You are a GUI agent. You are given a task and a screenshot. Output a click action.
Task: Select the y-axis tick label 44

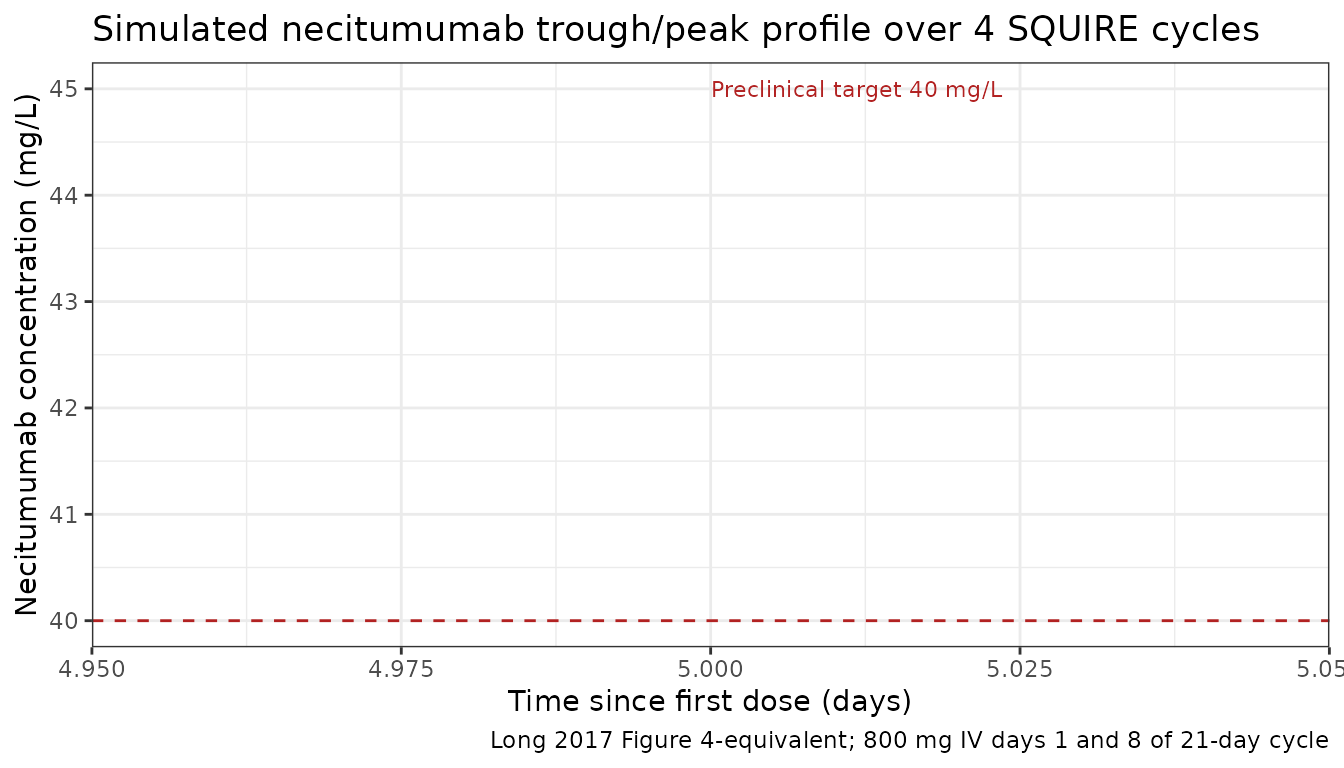(64, 195)
